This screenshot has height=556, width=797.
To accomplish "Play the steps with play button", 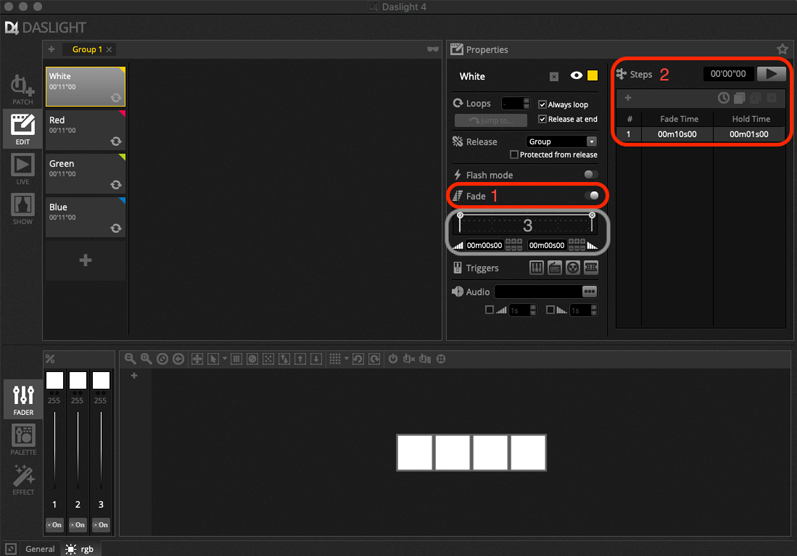I will (771, 74).
